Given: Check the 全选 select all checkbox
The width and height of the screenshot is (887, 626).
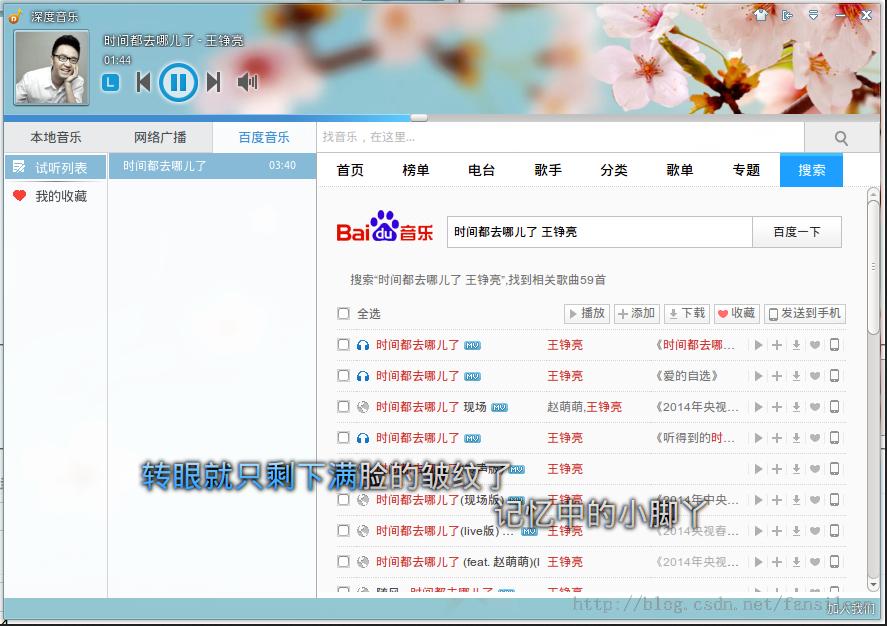Looking at the screenshot, I should [x=343, y=313].
